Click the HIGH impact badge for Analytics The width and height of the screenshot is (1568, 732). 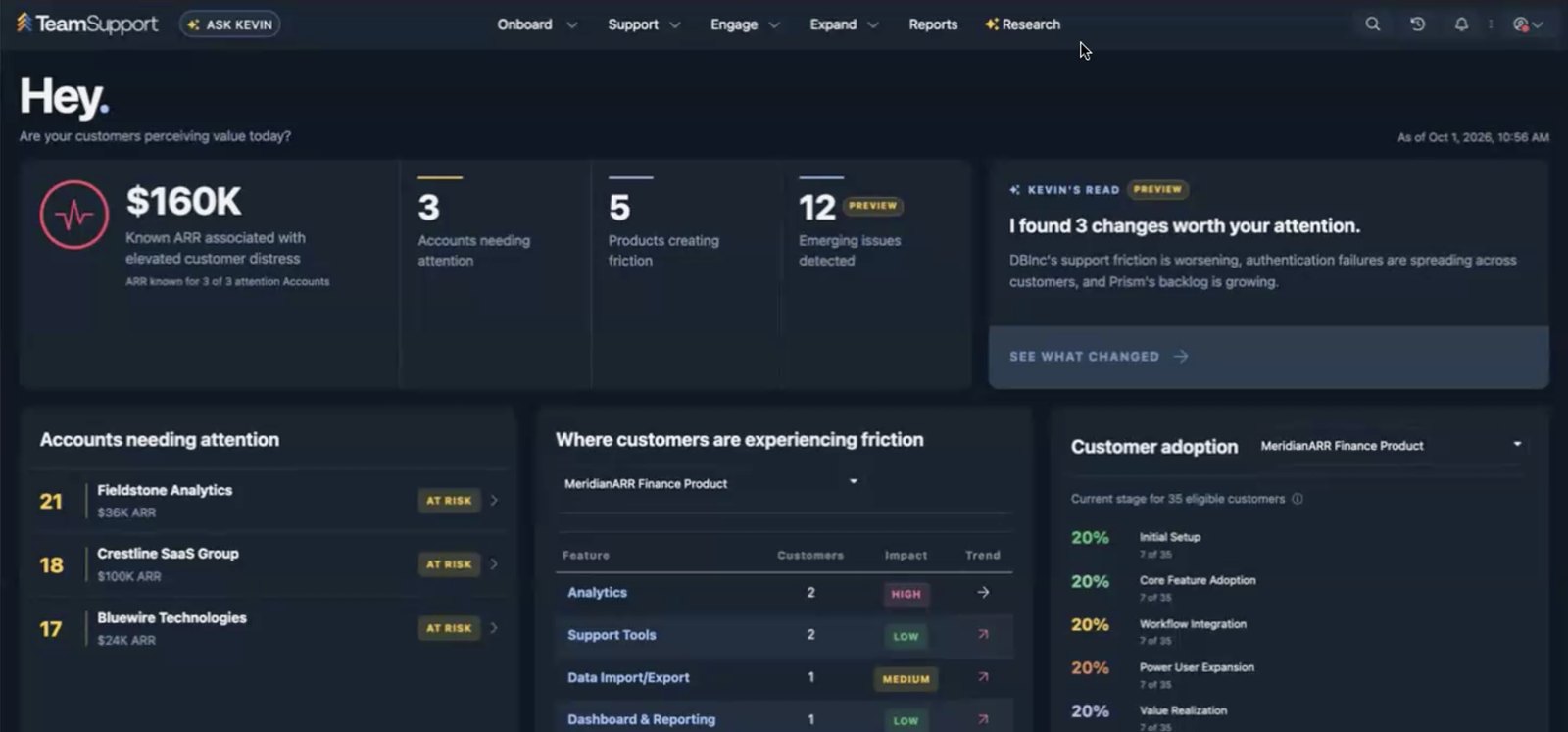click(906, 594)
